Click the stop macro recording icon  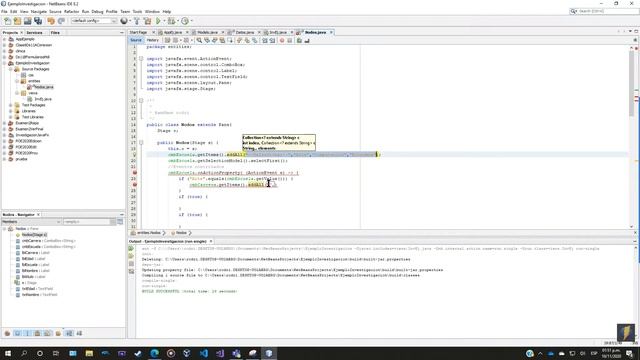(x=289, y=40)
